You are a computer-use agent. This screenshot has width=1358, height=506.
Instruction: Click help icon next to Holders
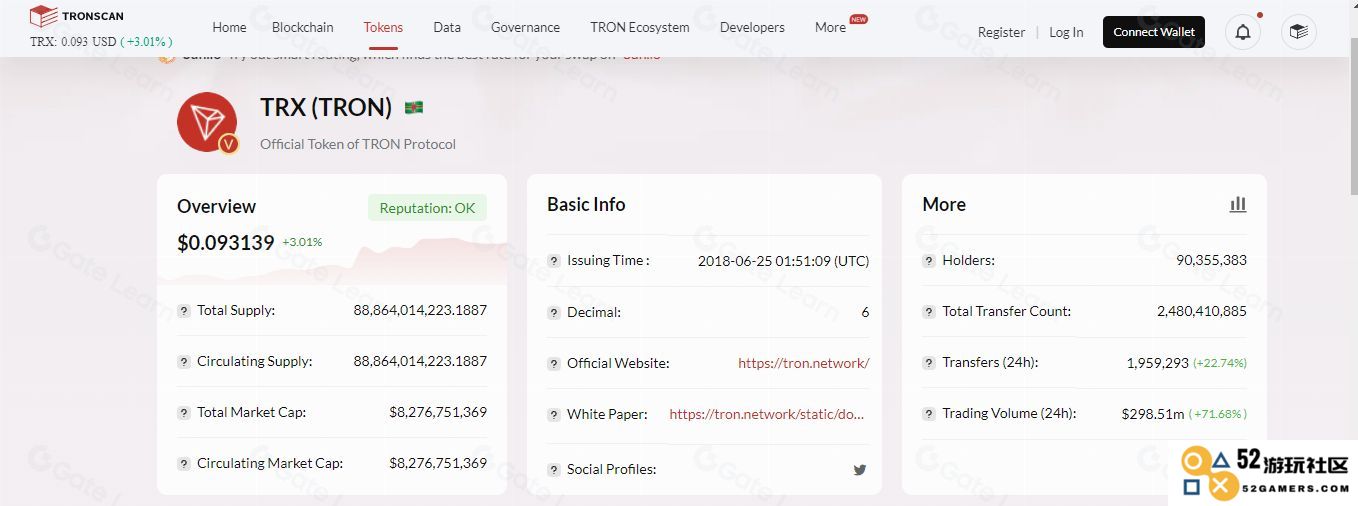[928, 261]
